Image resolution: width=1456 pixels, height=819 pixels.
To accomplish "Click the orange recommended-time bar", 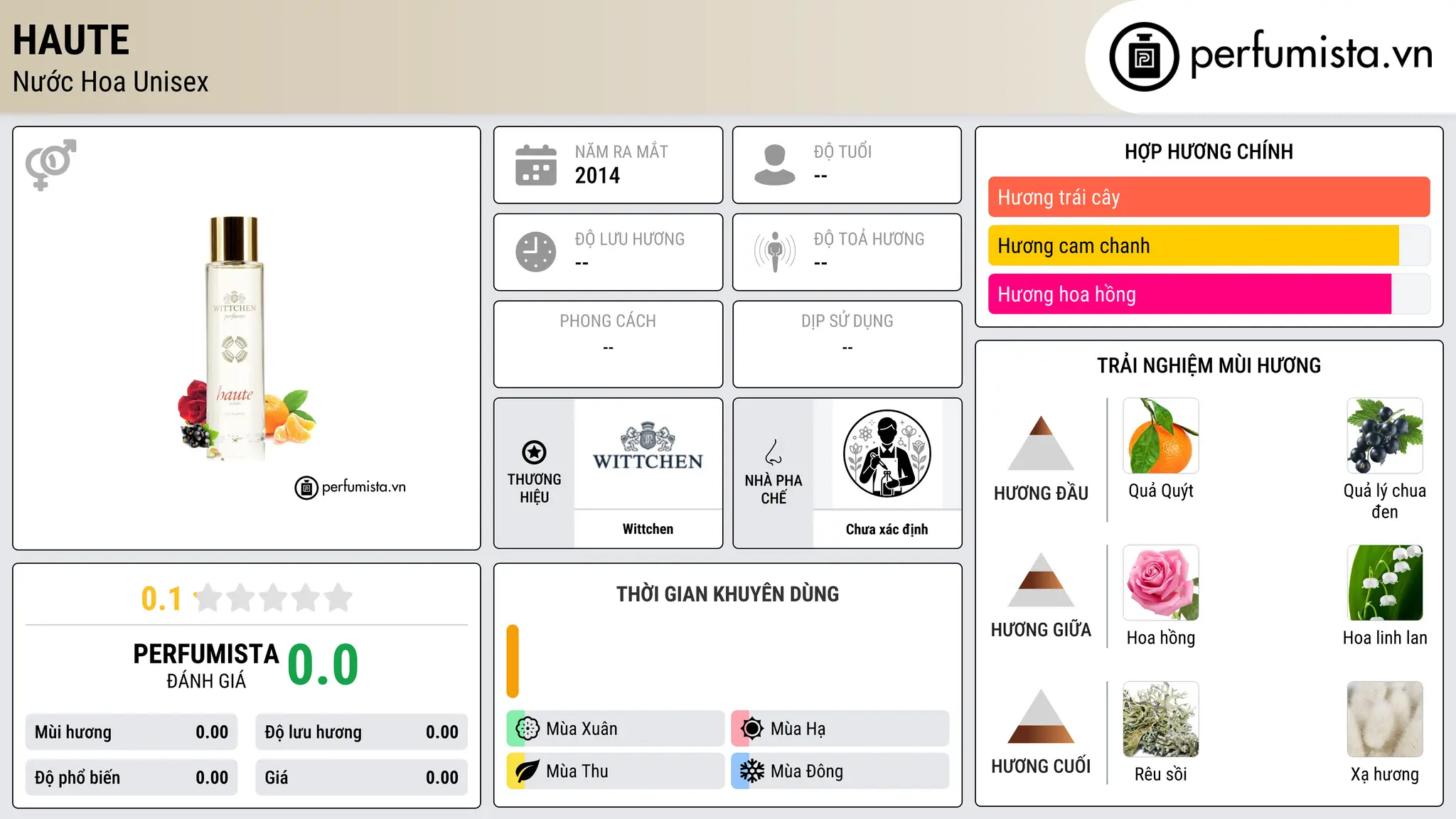I will coord(513,661).
